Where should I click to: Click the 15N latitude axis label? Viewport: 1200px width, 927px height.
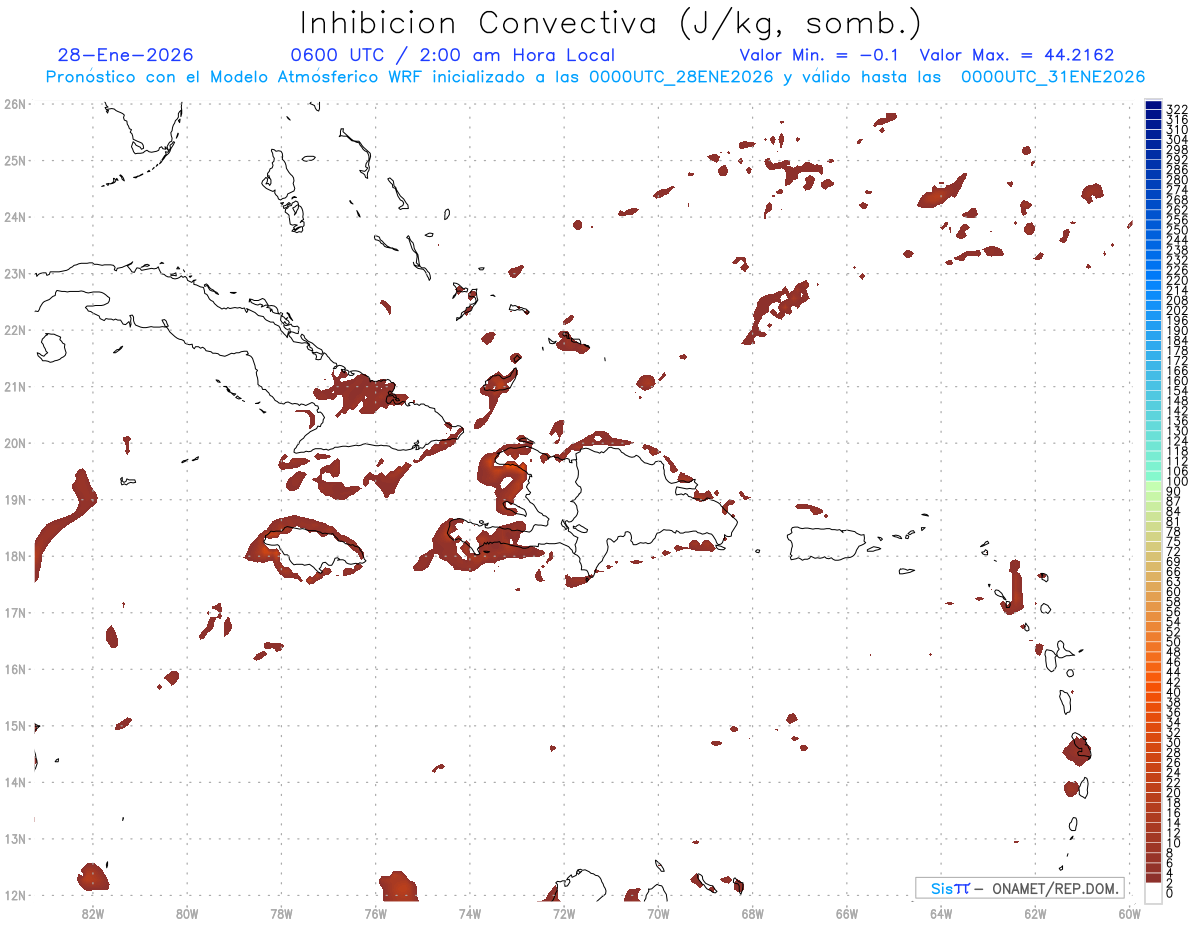[15, 725]
